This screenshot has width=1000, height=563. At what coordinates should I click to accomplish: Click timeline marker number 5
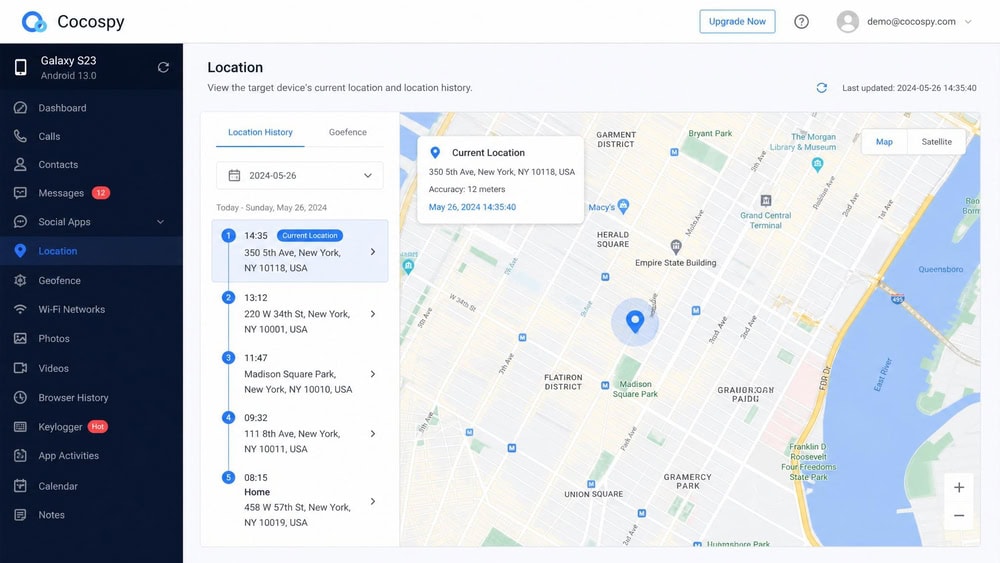tap(228, 477)
